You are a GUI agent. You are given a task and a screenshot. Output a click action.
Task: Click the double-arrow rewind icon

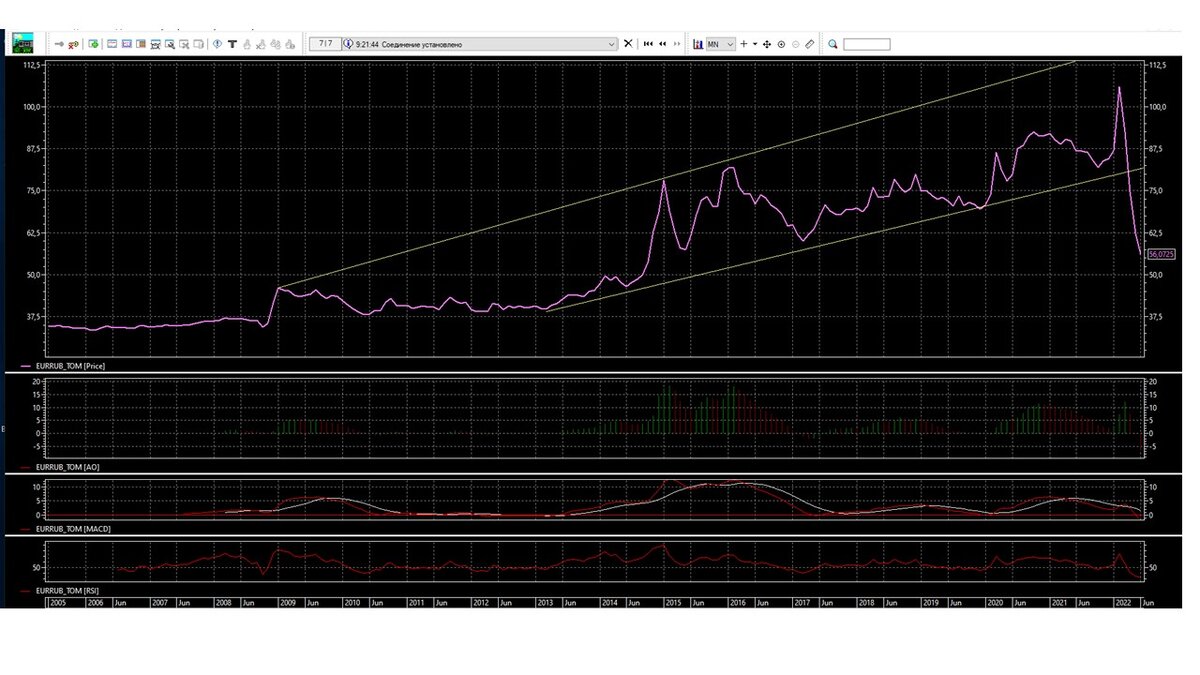663,44
